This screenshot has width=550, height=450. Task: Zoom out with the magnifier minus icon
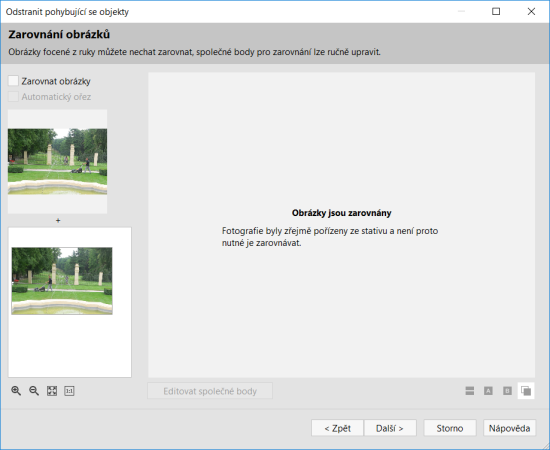34,391
